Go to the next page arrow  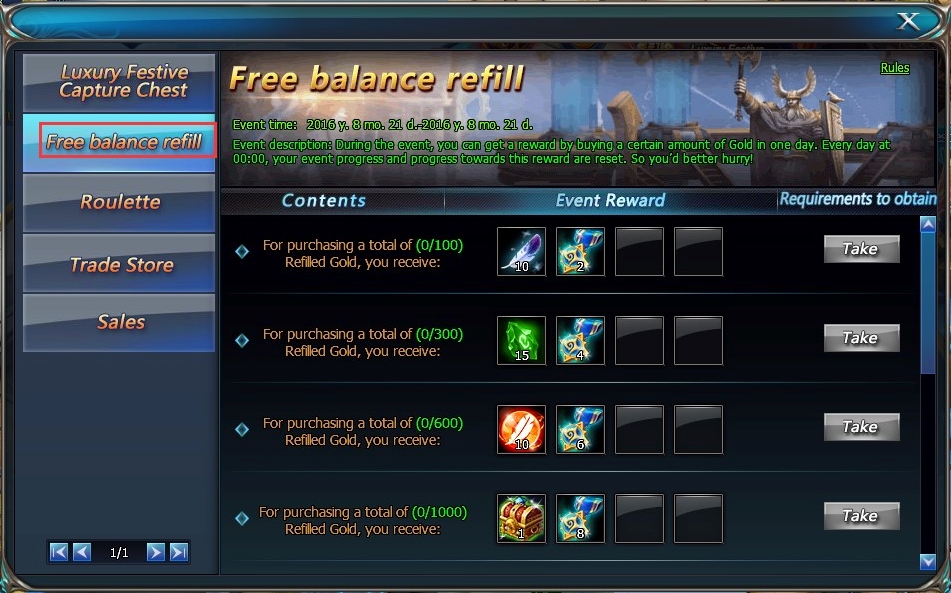click(155, 552)
